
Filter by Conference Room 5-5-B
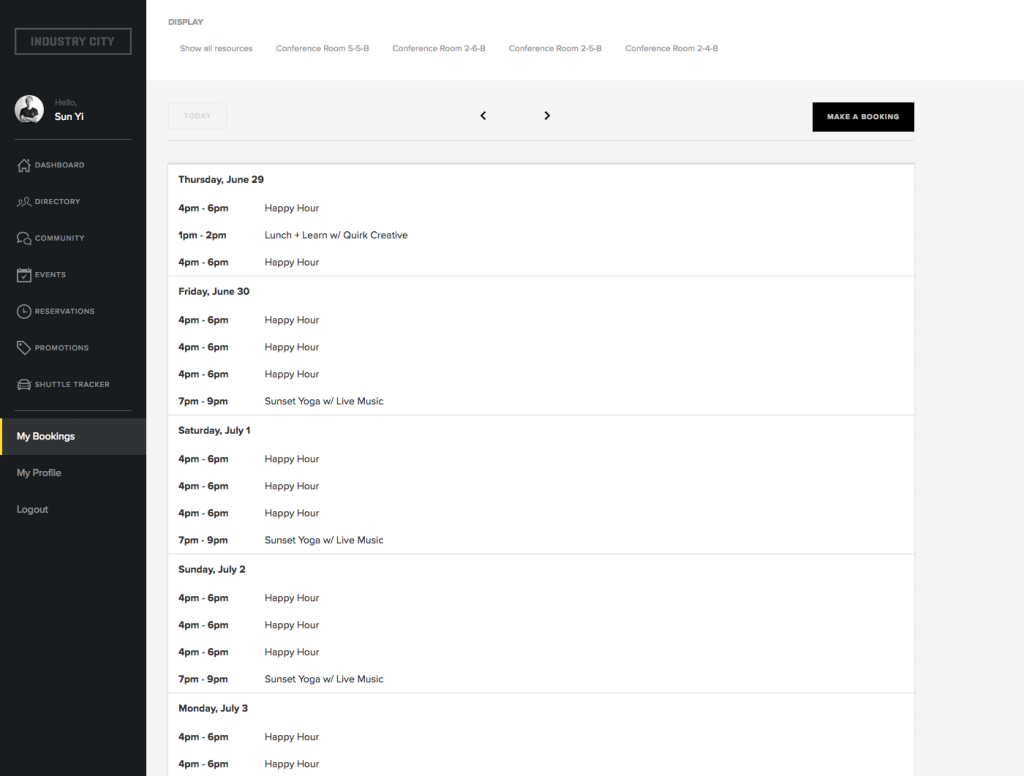click(322, 48)
